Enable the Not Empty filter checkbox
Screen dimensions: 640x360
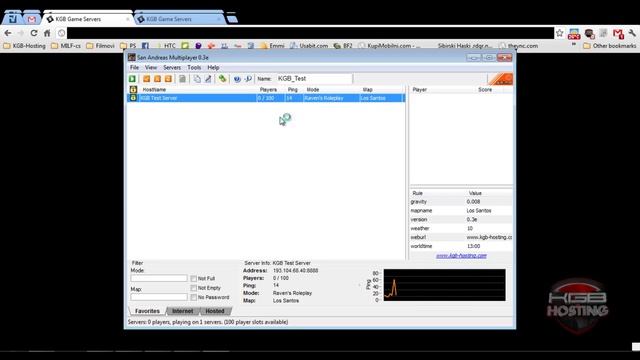click(x=193, y=288)
